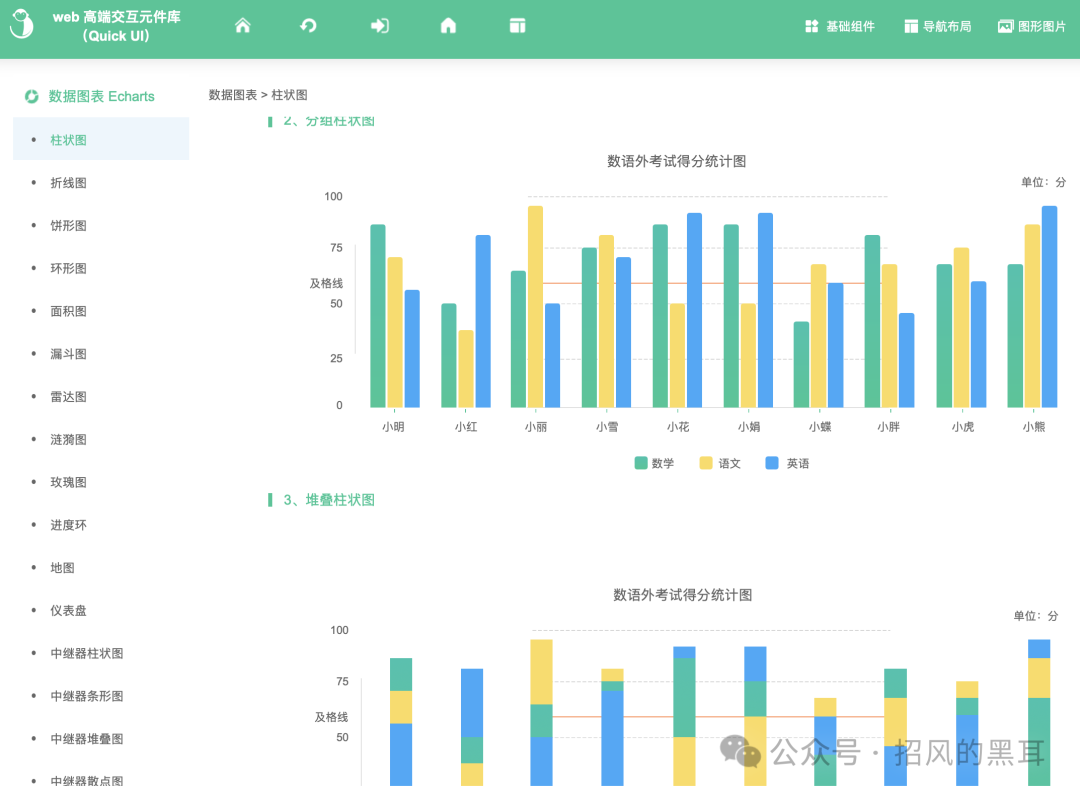
Task: Click the picture icon beside 图形图片
Action: tap(1006, 26)
